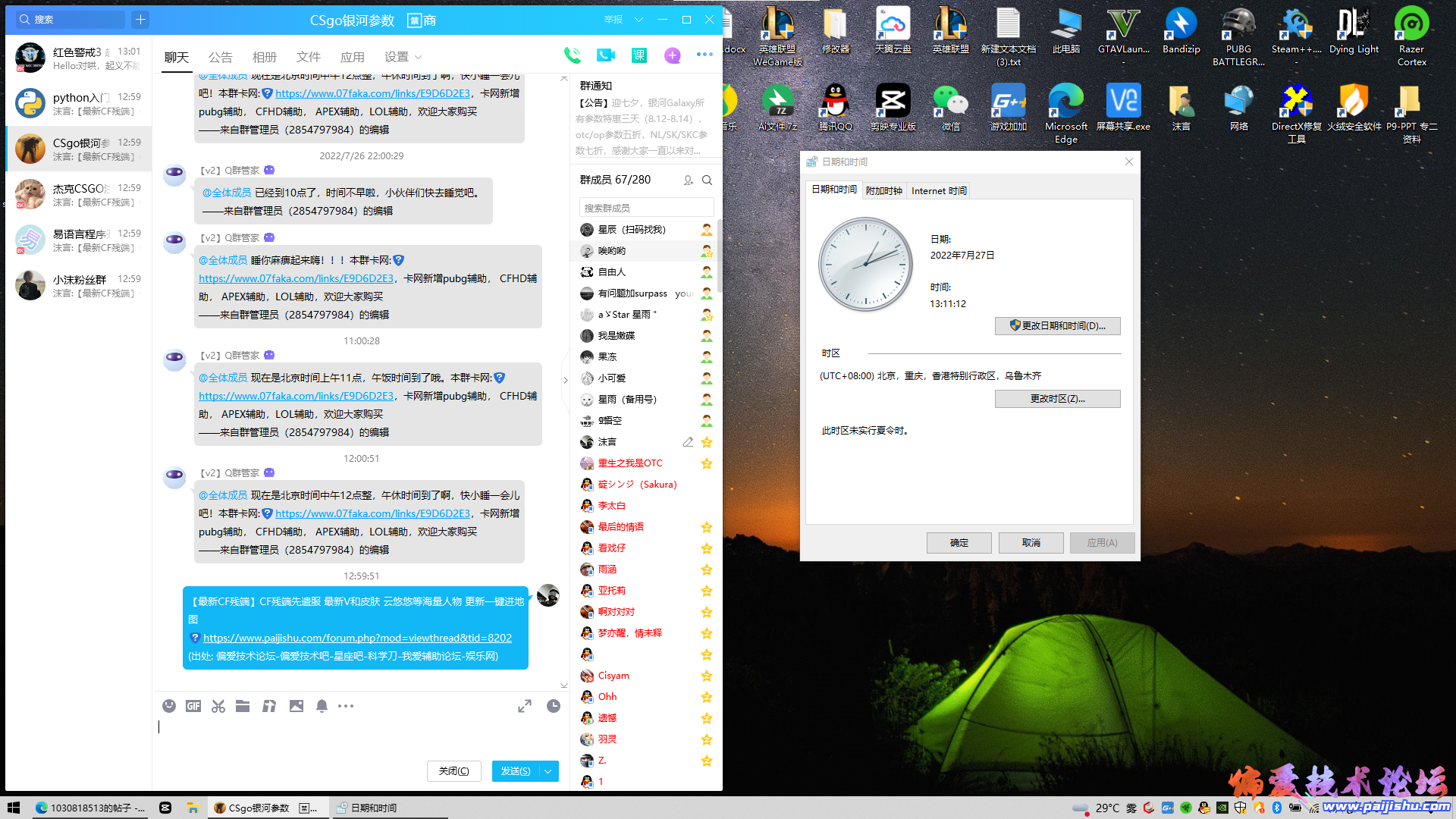Open Razer Cortex desktop icon
This screenshot has width=1456, height=819.
pos(1411,37)
